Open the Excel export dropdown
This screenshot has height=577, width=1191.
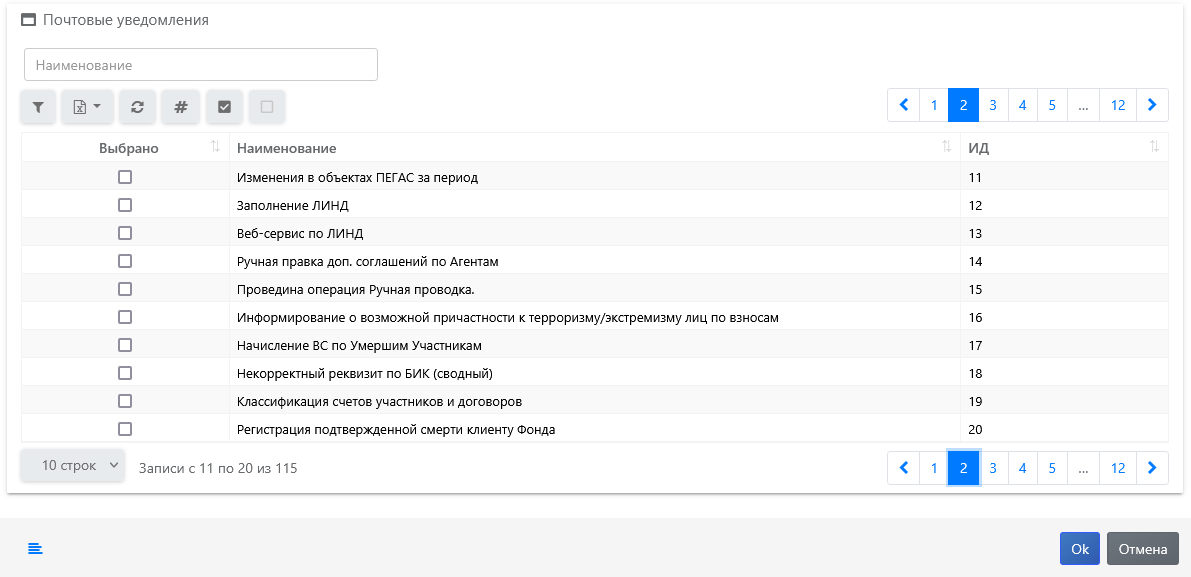pos(87,107)
